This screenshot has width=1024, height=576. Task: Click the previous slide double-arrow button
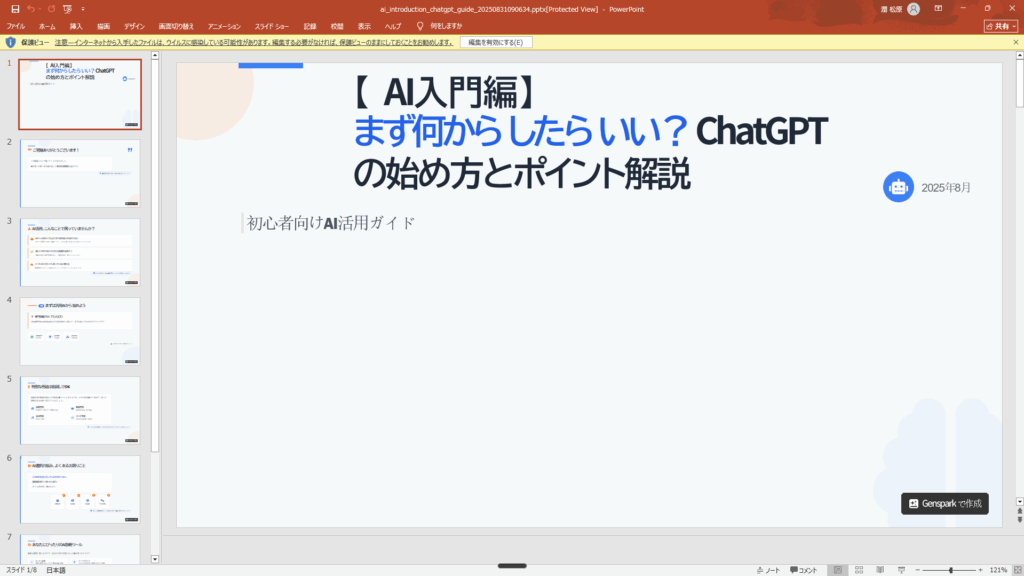pos(1019,511)
